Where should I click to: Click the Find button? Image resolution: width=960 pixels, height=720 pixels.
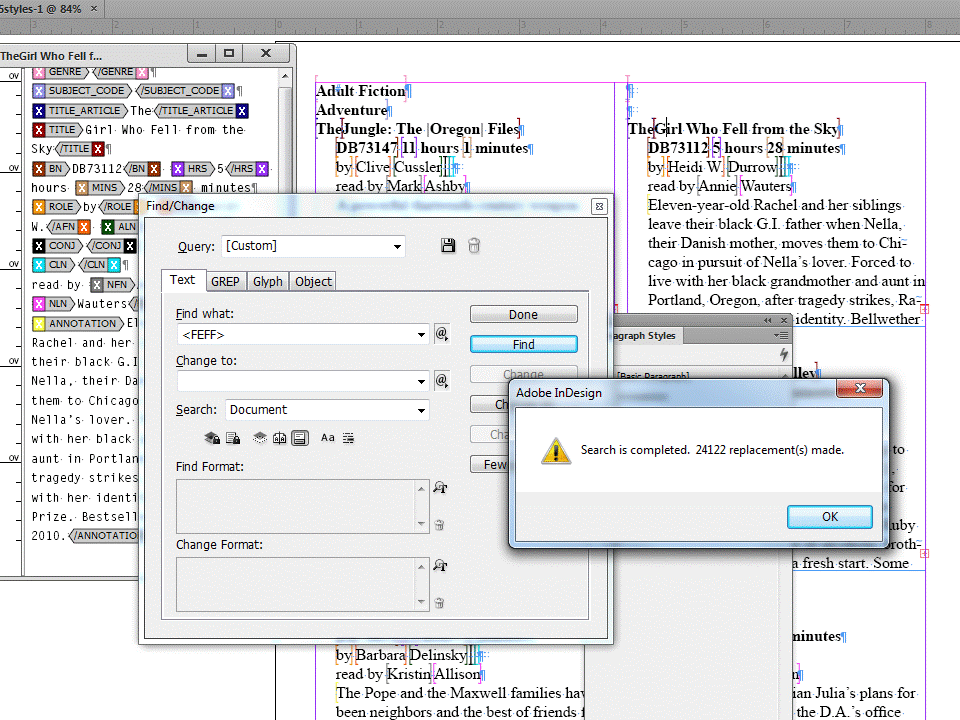(x=523, y=344)
